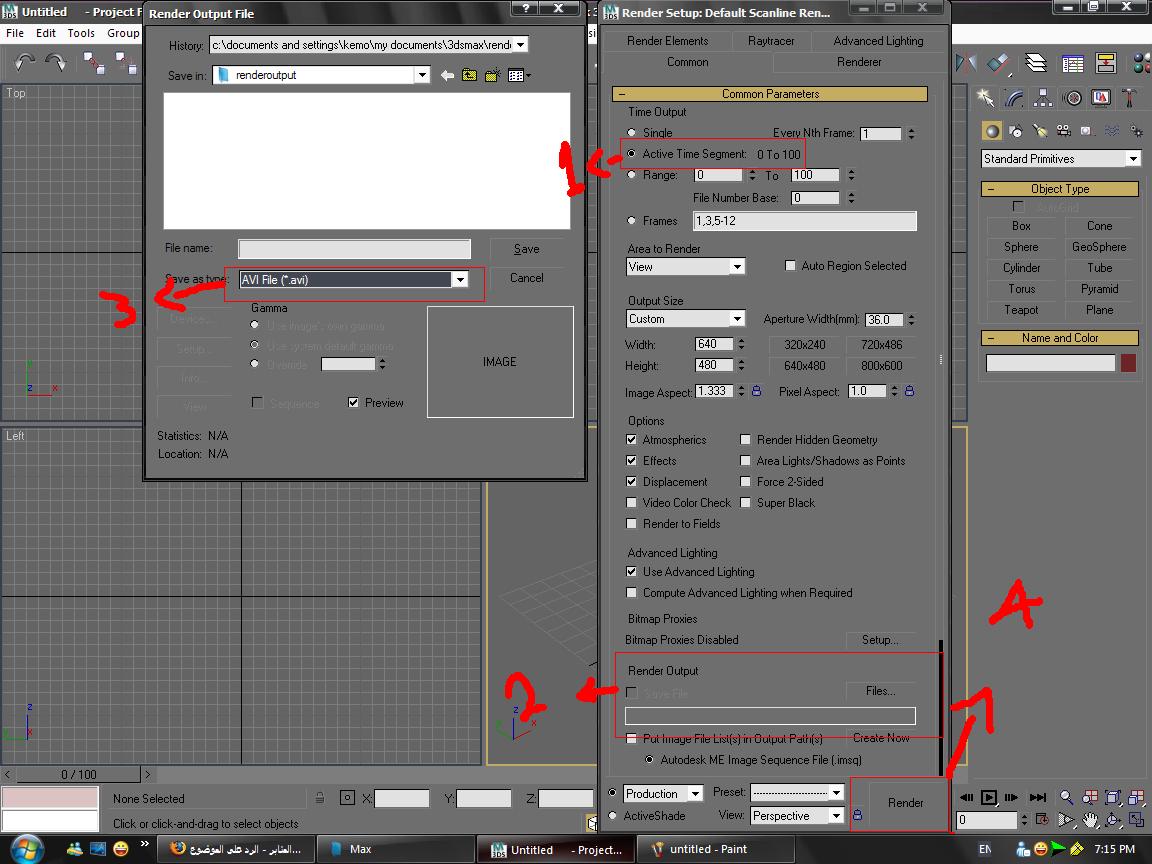Select the Frames time output radio button

pos(631,220)
